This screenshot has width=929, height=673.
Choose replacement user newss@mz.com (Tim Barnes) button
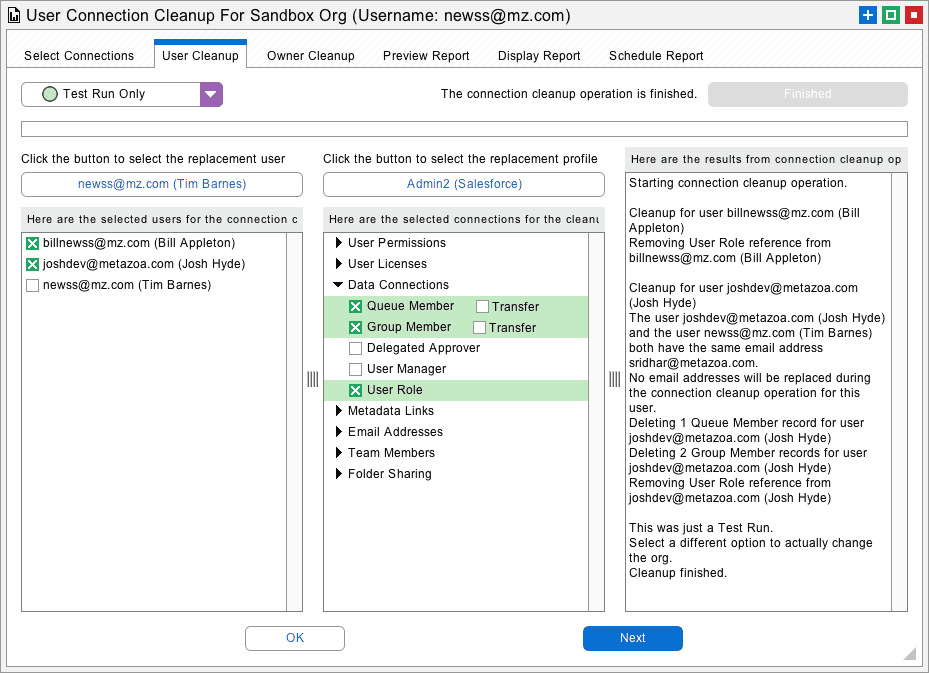(x=162, y=184)
